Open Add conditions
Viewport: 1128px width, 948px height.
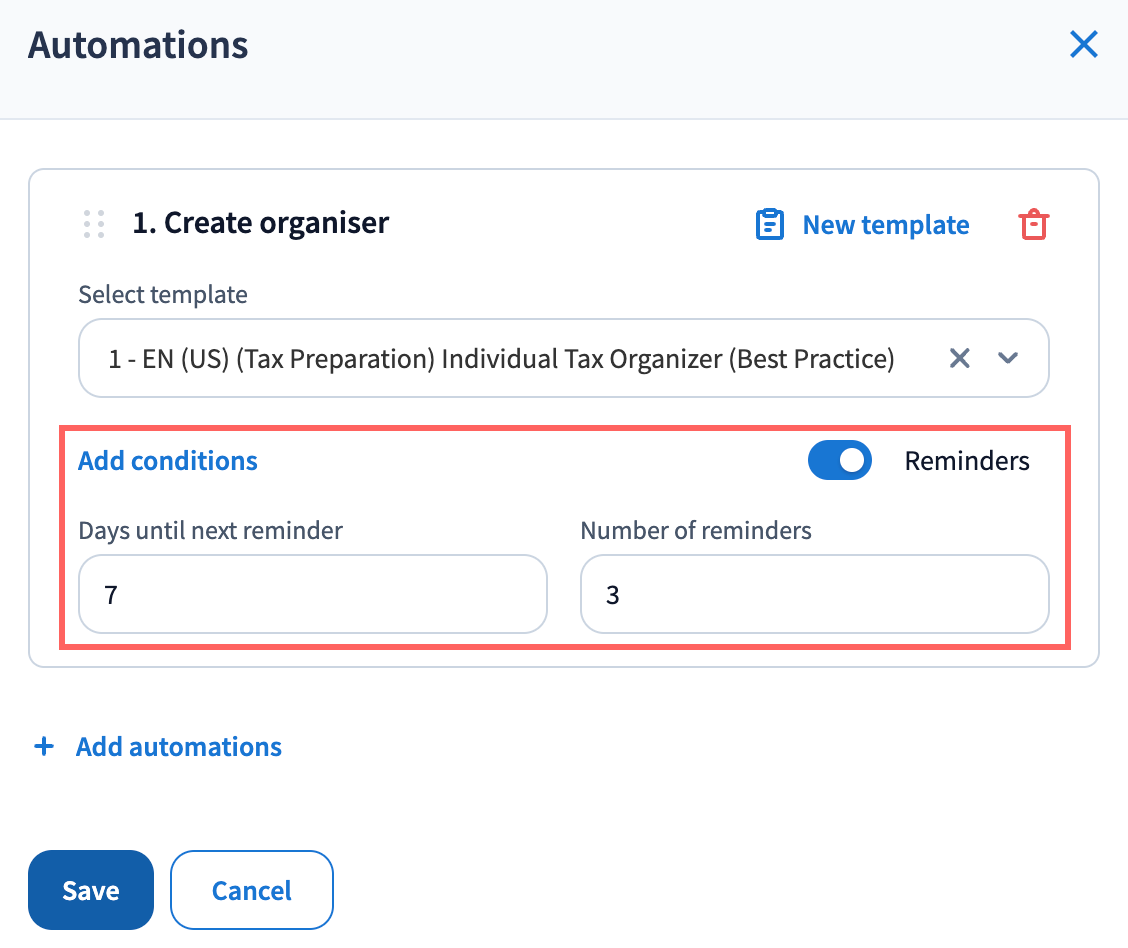(168, 461)
